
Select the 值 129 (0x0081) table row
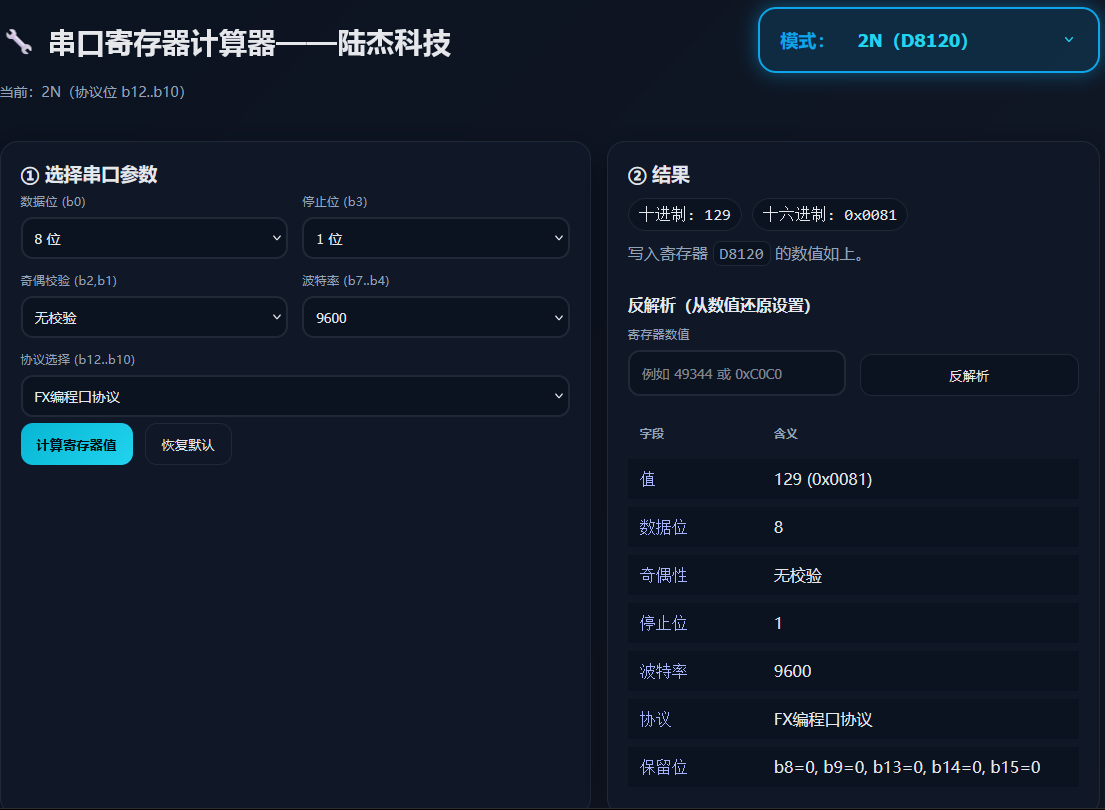(x=853, y=480)
